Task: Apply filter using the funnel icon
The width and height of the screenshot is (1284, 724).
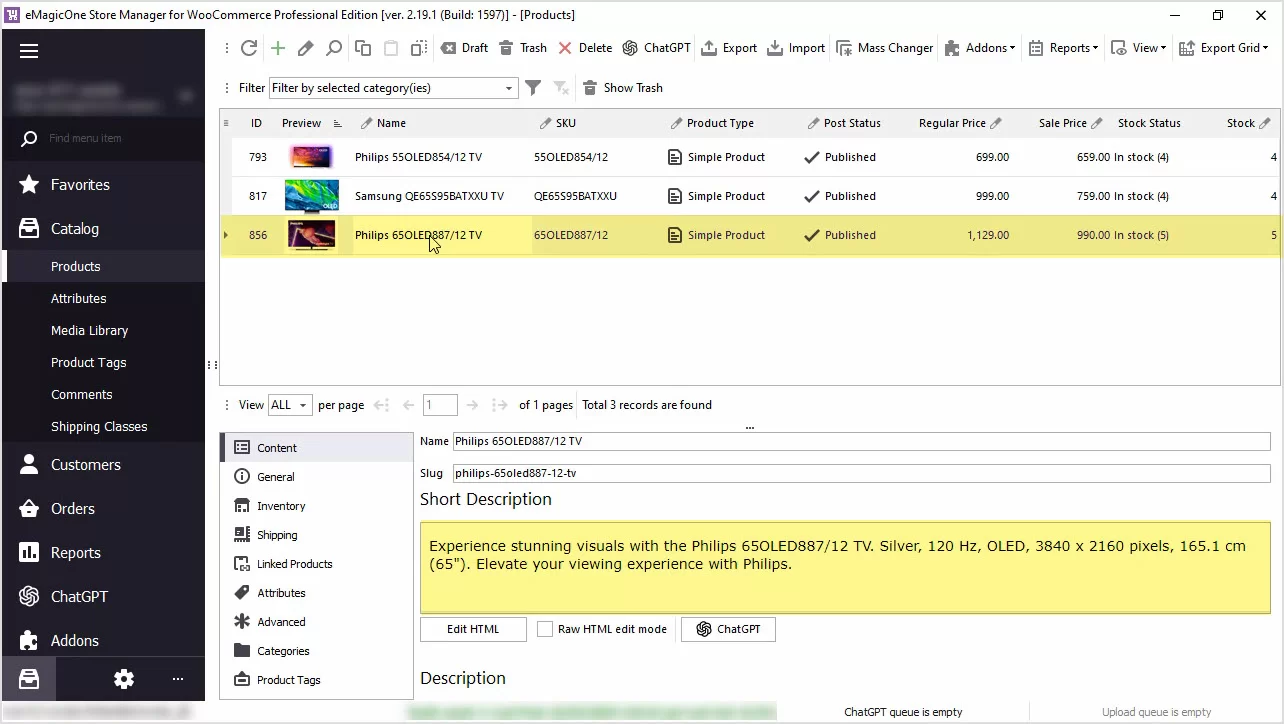Action: click(533, 88)
